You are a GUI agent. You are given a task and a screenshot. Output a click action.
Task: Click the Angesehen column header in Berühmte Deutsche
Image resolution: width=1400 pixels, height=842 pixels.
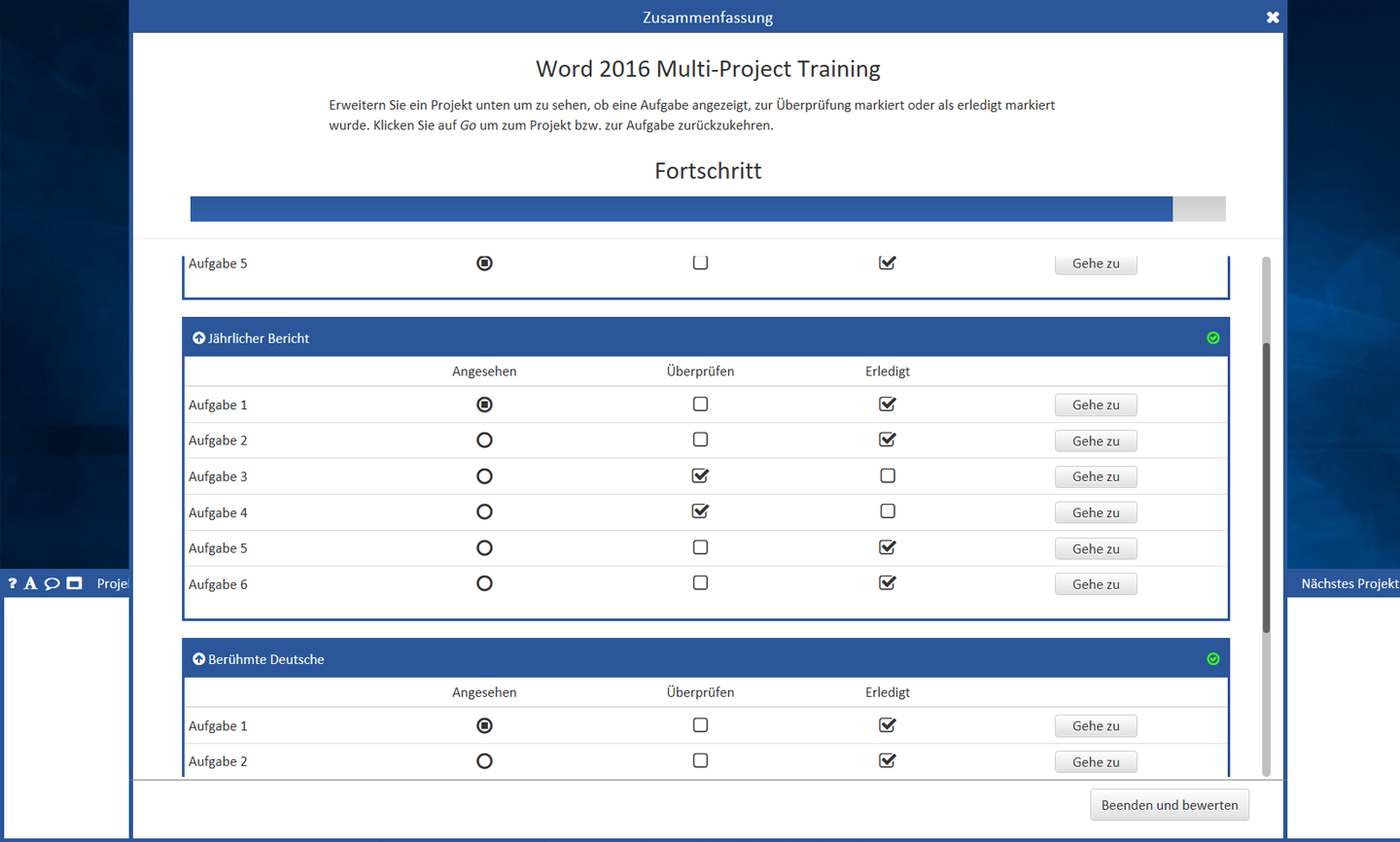(x=484, y=692)
